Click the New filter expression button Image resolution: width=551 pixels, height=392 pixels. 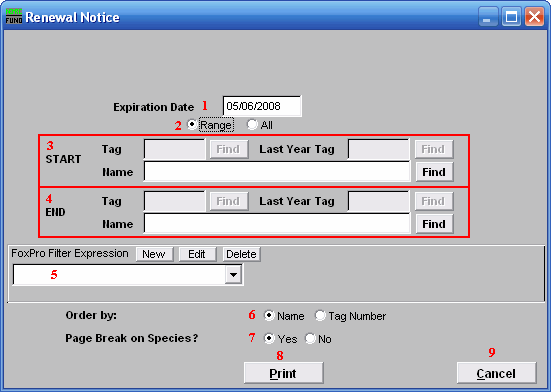(154, 254)
